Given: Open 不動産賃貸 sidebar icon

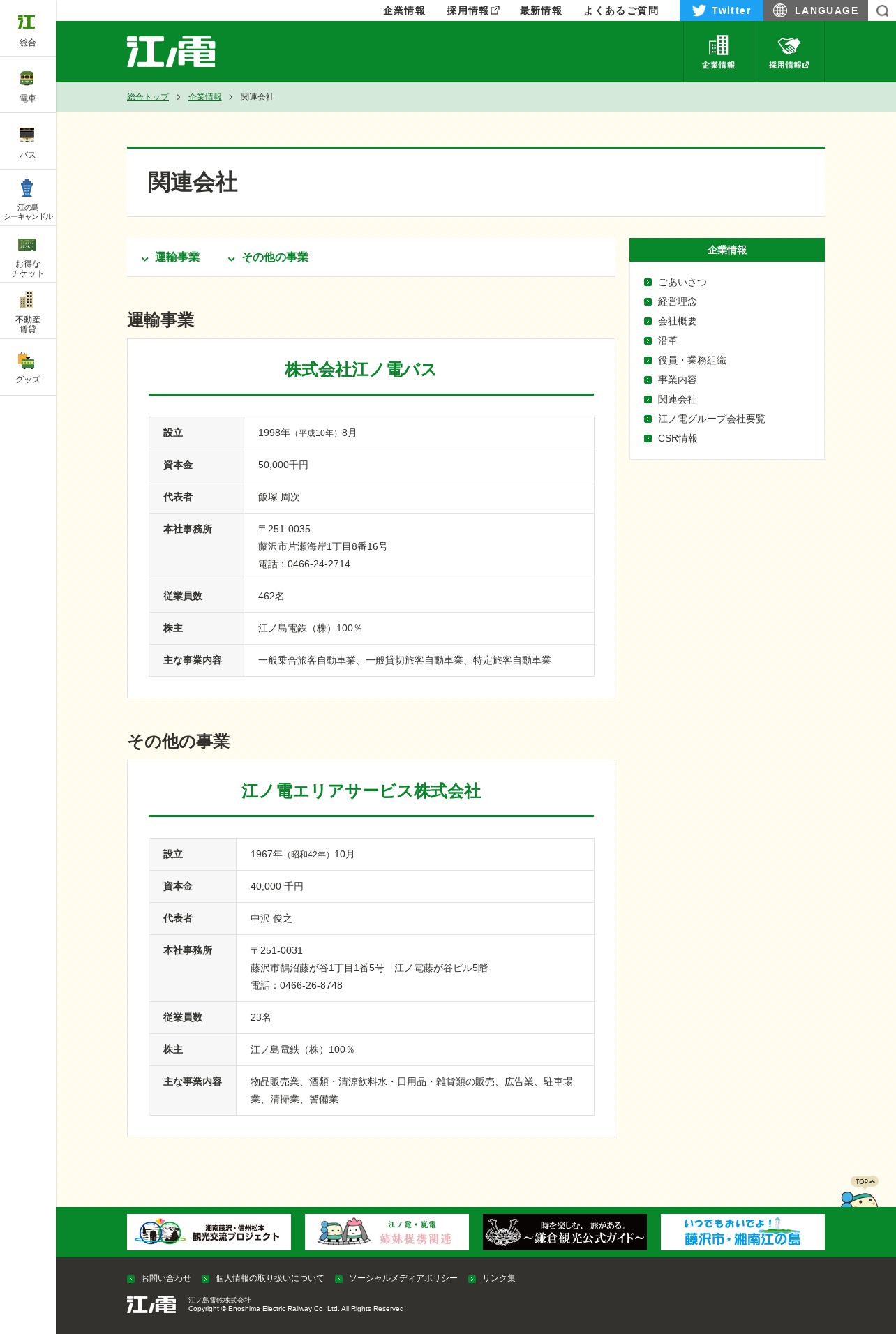Looking at the screenshot, I should coord(28,311).
